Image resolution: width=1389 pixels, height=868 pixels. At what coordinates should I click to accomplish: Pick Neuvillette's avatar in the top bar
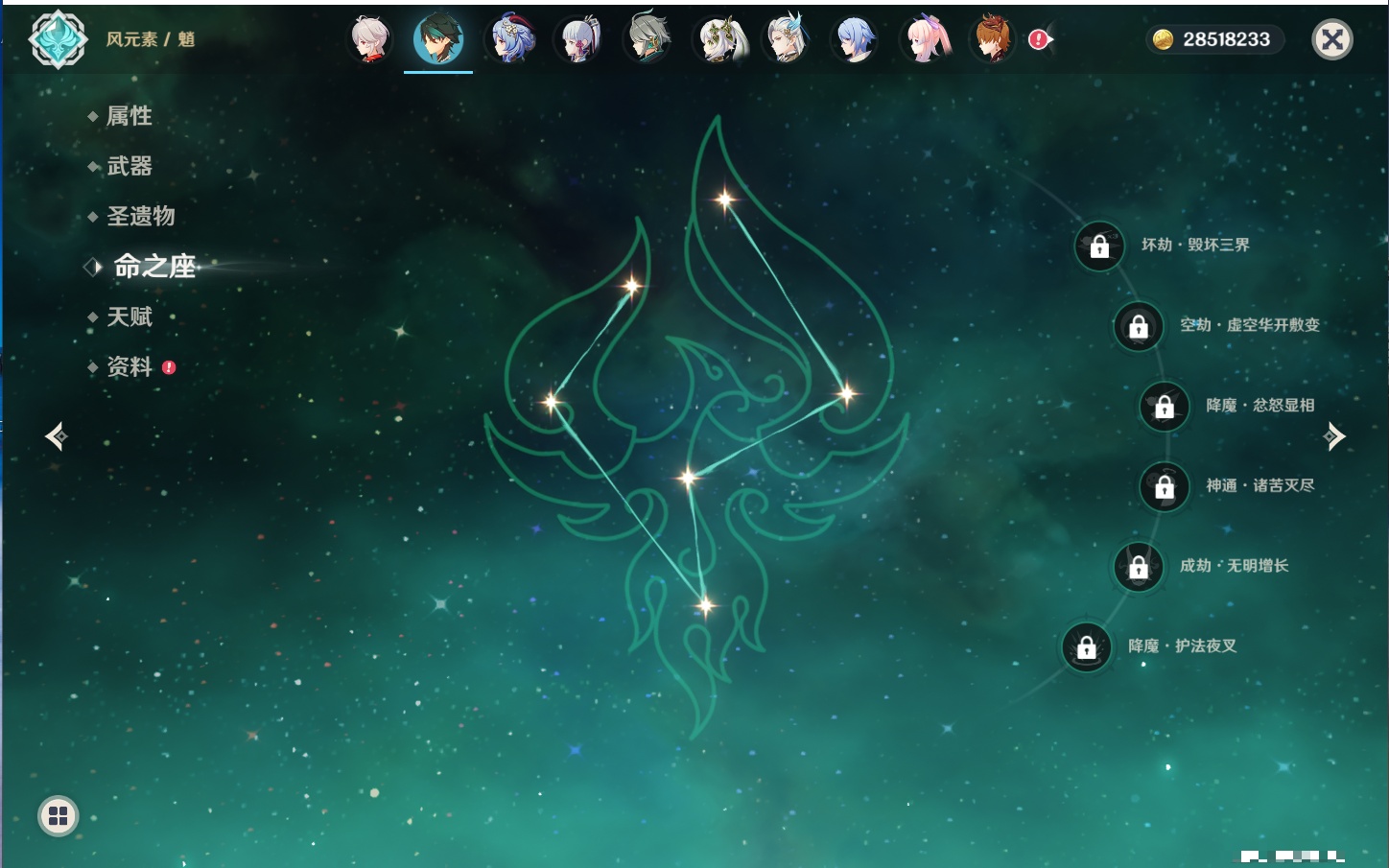tap(787, 40)
